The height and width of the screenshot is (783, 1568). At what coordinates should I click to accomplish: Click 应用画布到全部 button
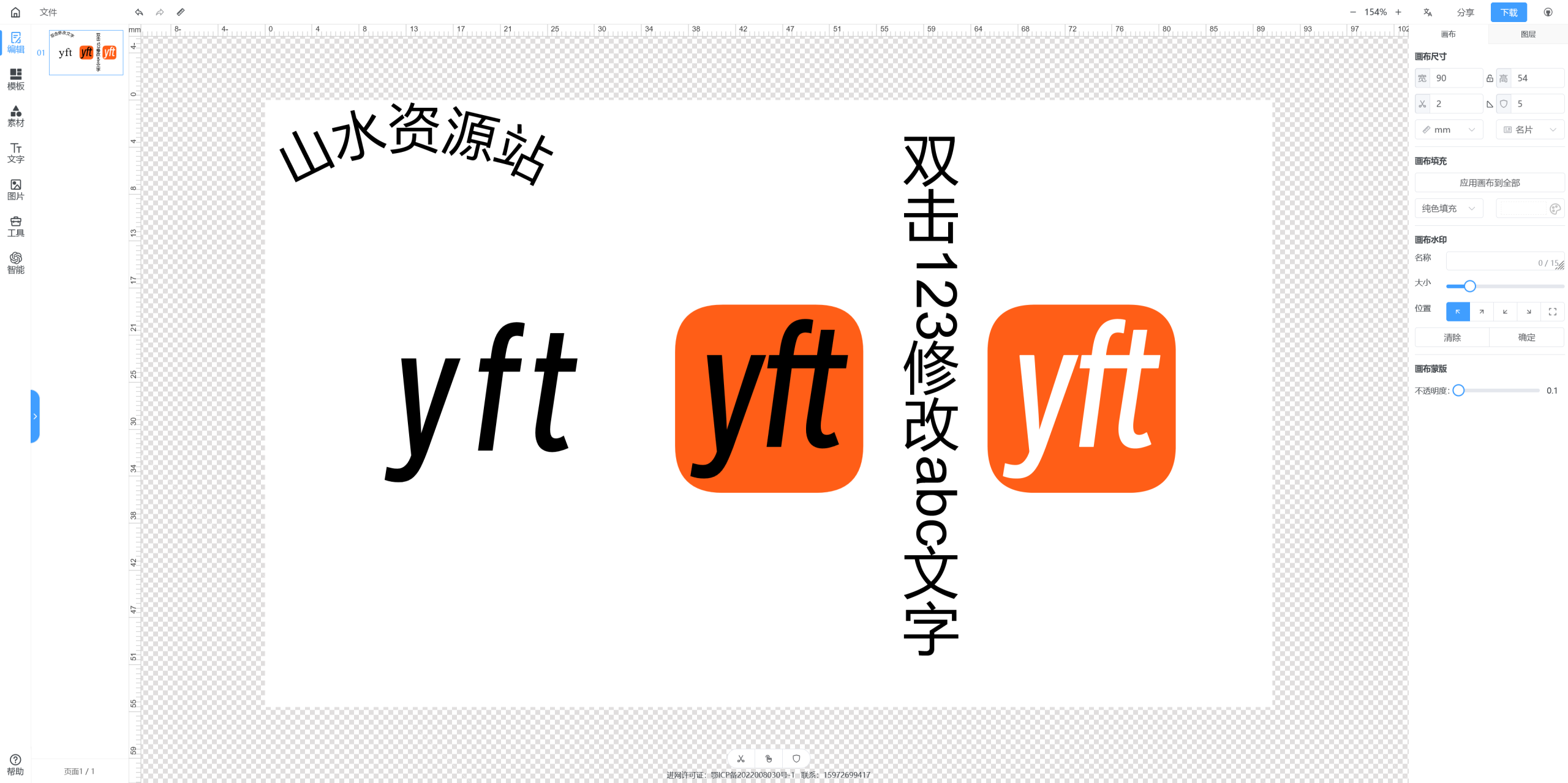(1490, 183)
